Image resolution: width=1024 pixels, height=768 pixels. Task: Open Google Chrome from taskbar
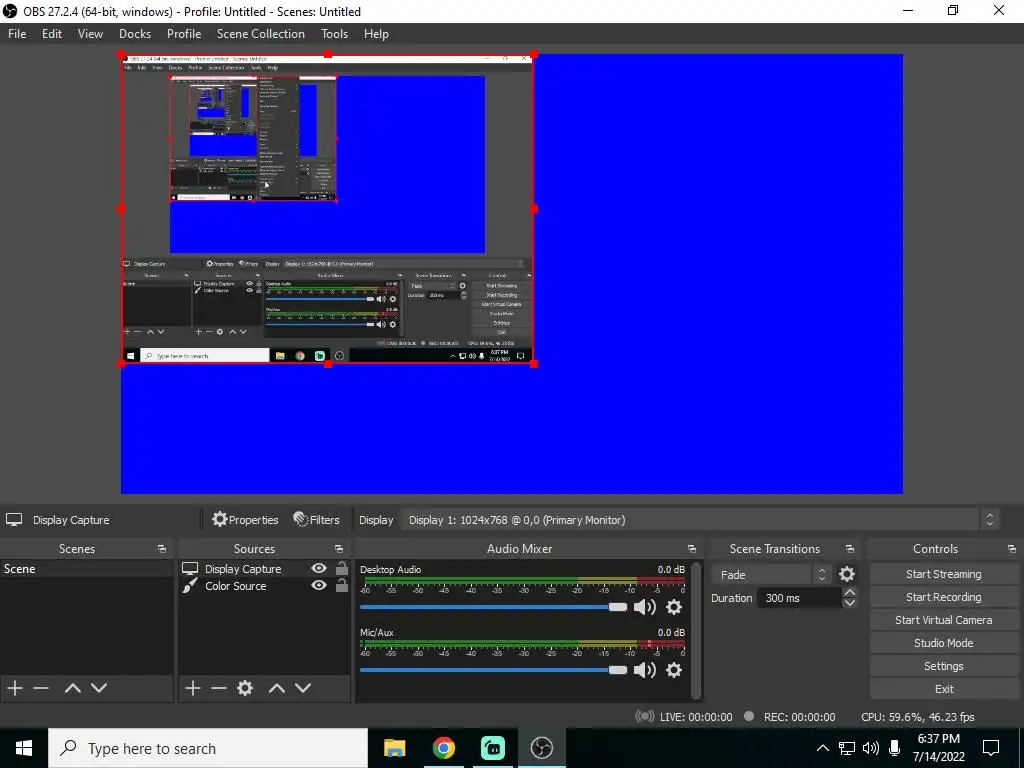[443, 748]
